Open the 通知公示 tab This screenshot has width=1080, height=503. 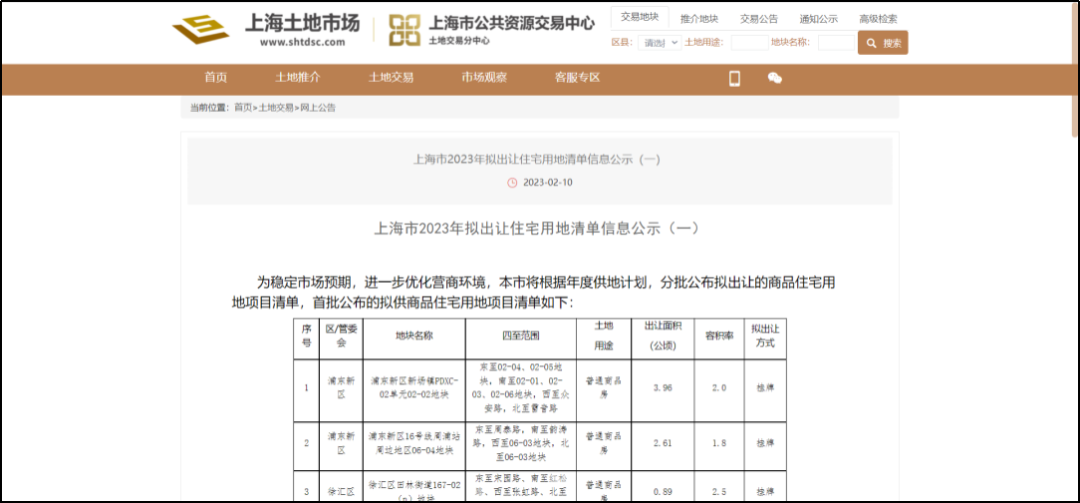point(818,19)
